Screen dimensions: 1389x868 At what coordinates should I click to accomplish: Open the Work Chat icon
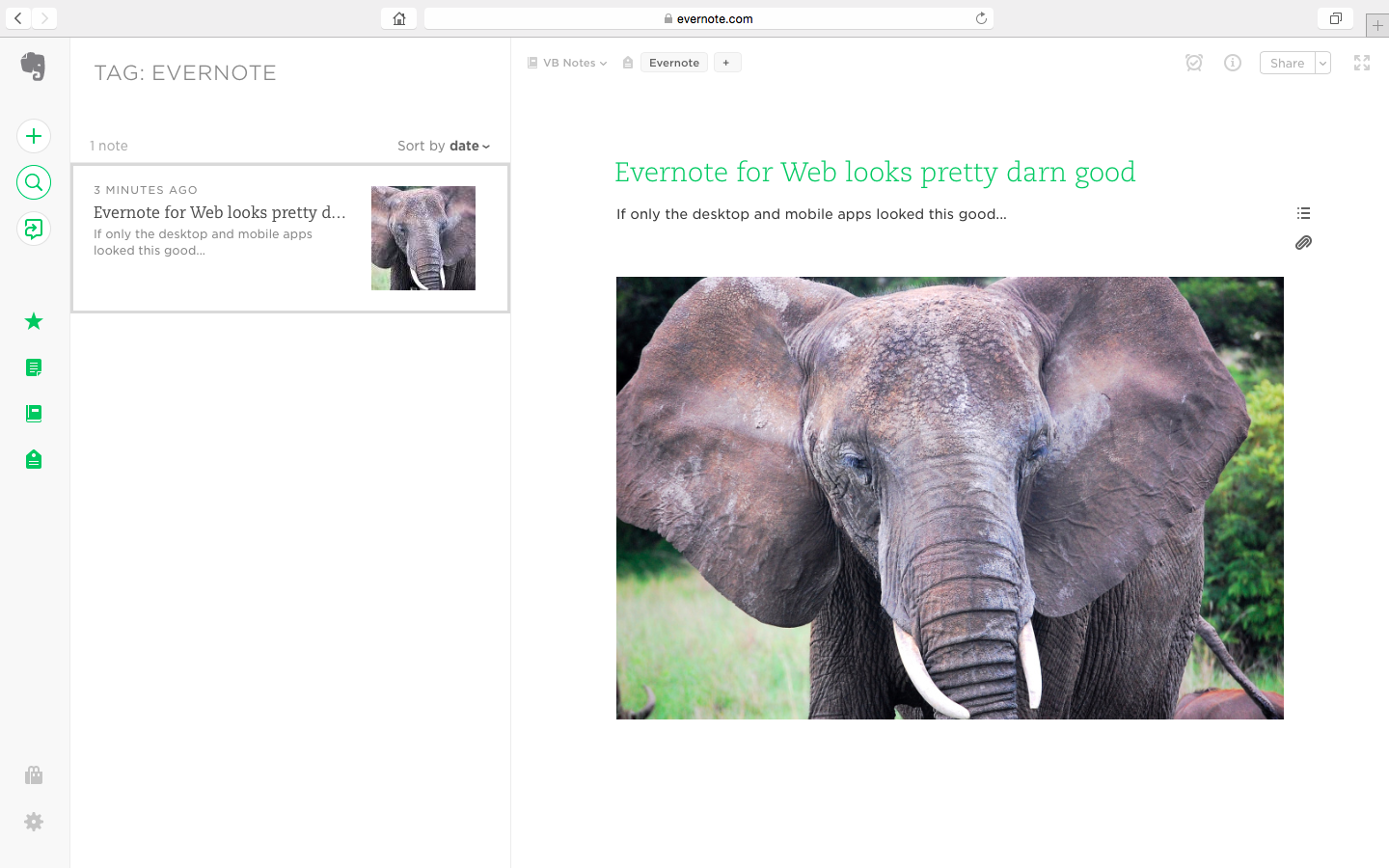pos(34,229)
